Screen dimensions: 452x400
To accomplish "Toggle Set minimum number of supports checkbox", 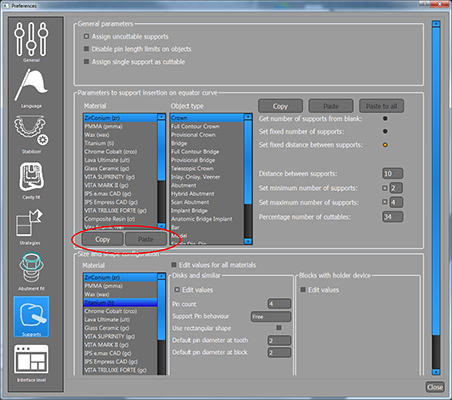I will point(384,188).
